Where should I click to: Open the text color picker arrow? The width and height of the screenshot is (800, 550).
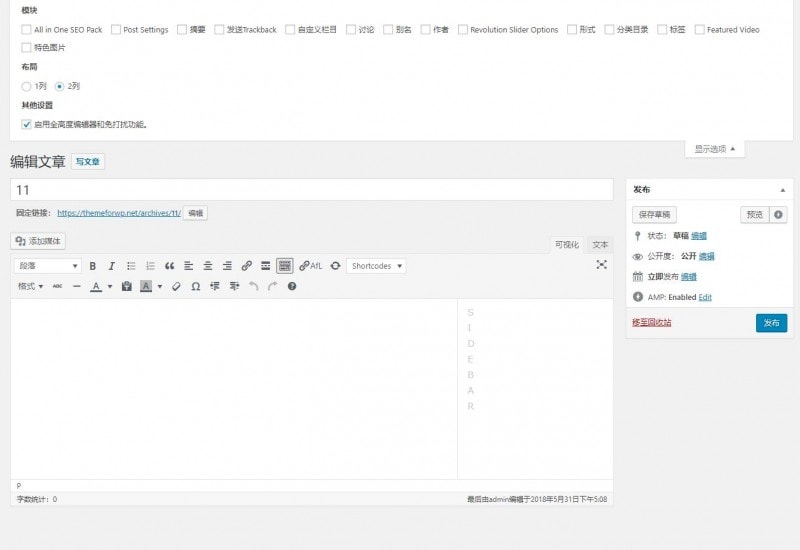pos(110,286)
